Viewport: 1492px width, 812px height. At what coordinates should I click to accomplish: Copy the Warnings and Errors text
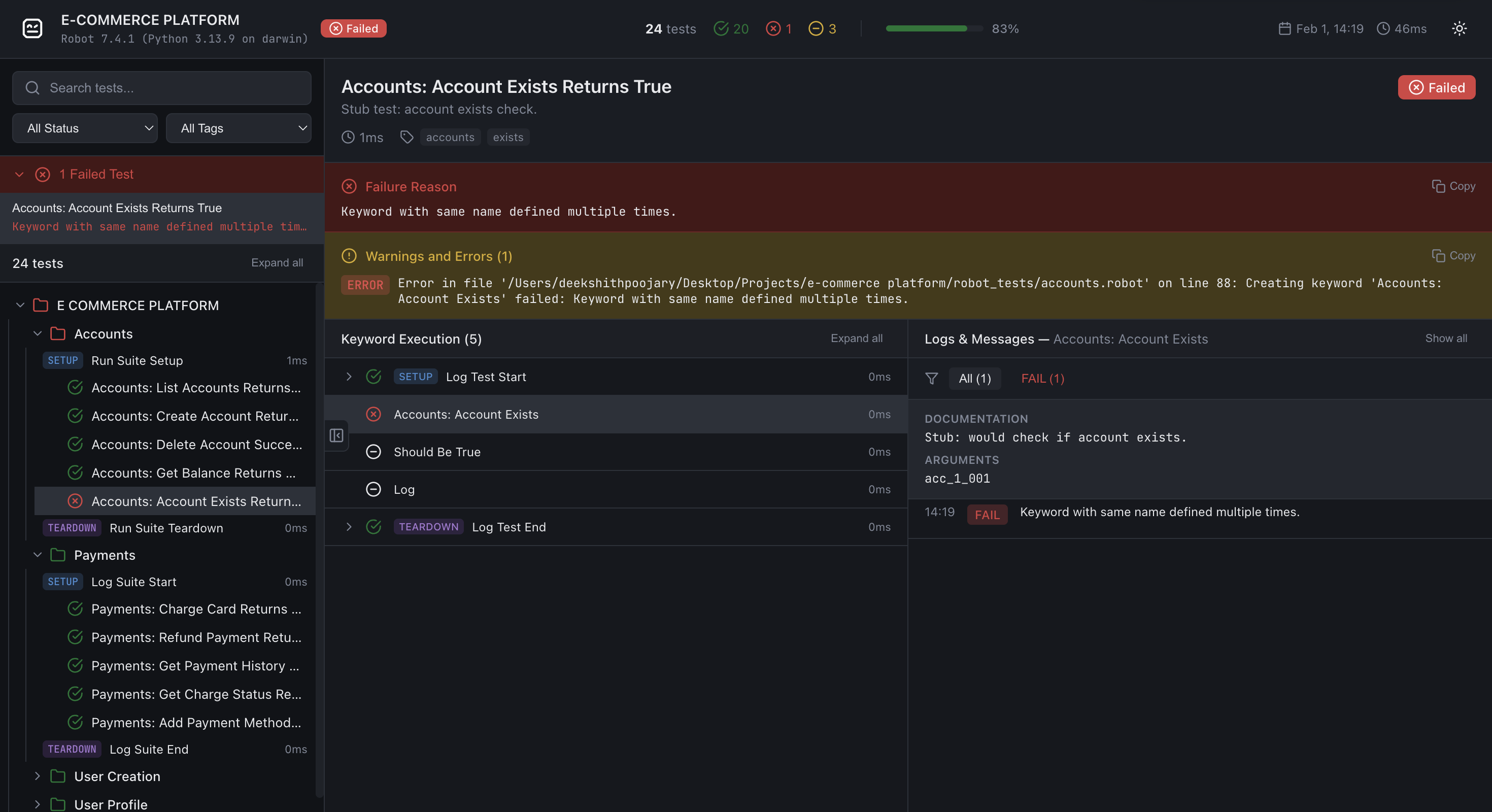pos(1453,255)
